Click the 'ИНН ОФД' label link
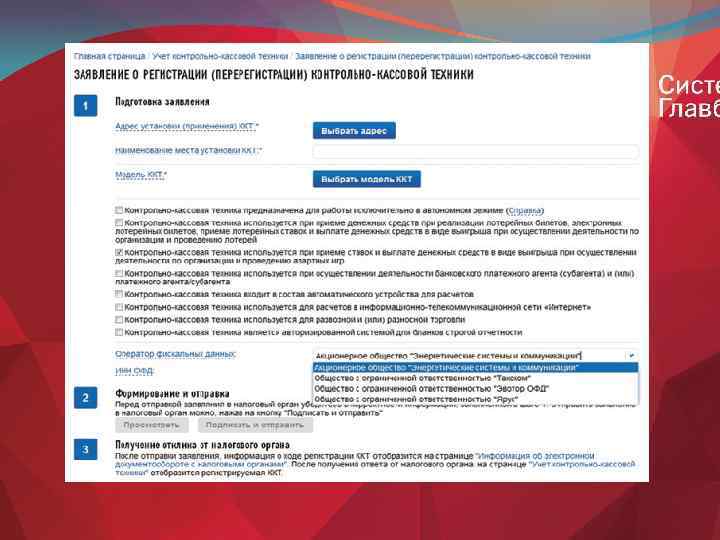Image resolution: width=720 pixels, height=540 pixels. click(134, 371)
